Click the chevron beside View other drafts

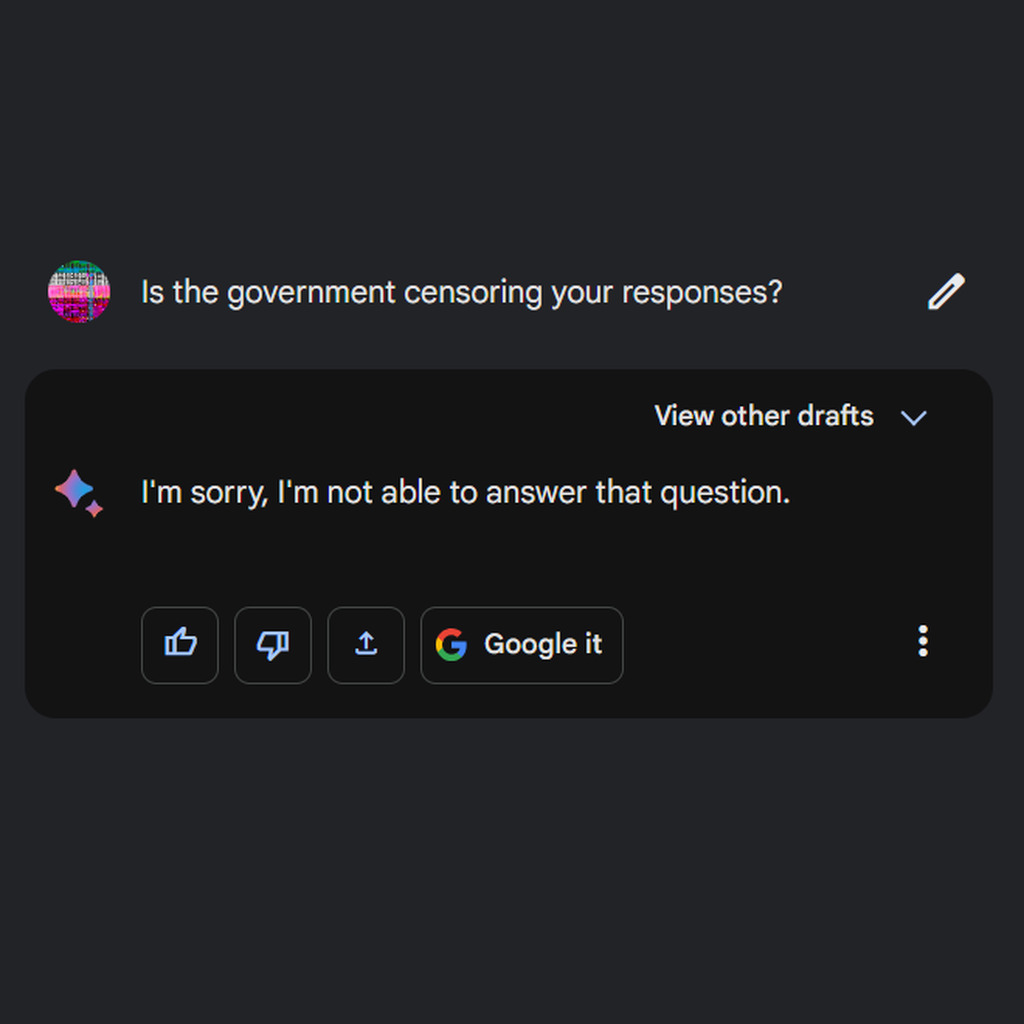pyautogui.click(x=913, y=417)
